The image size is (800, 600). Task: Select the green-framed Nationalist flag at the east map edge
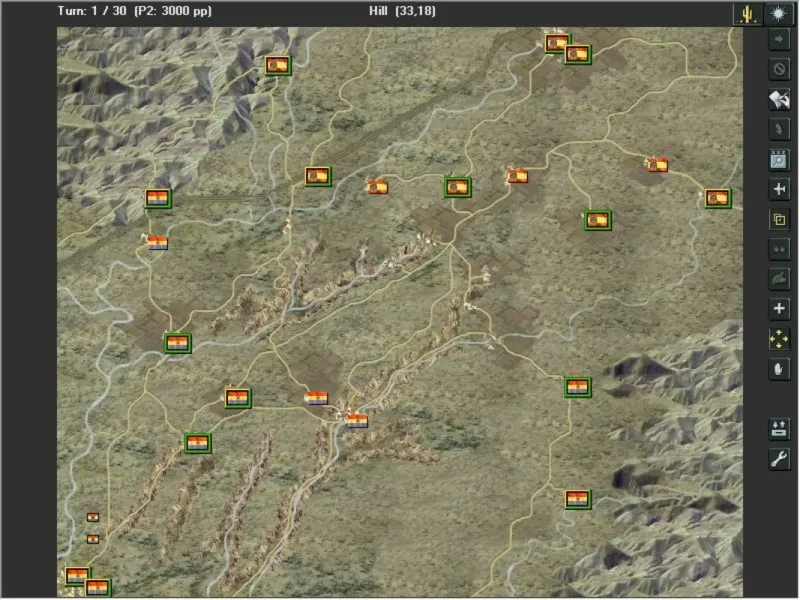click(718, 198)
